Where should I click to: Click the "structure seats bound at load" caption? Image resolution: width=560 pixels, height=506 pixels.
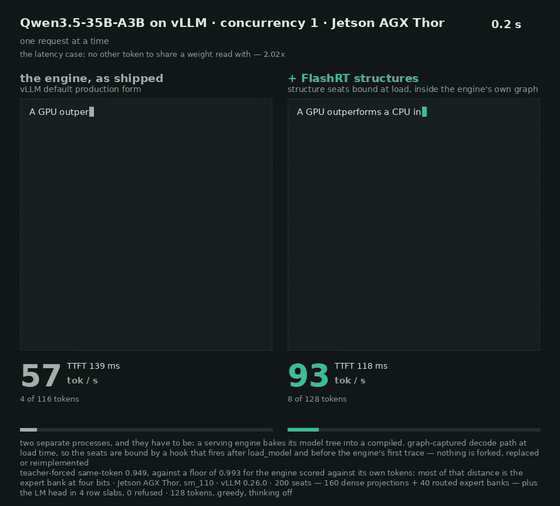click(x=413, y=89)
